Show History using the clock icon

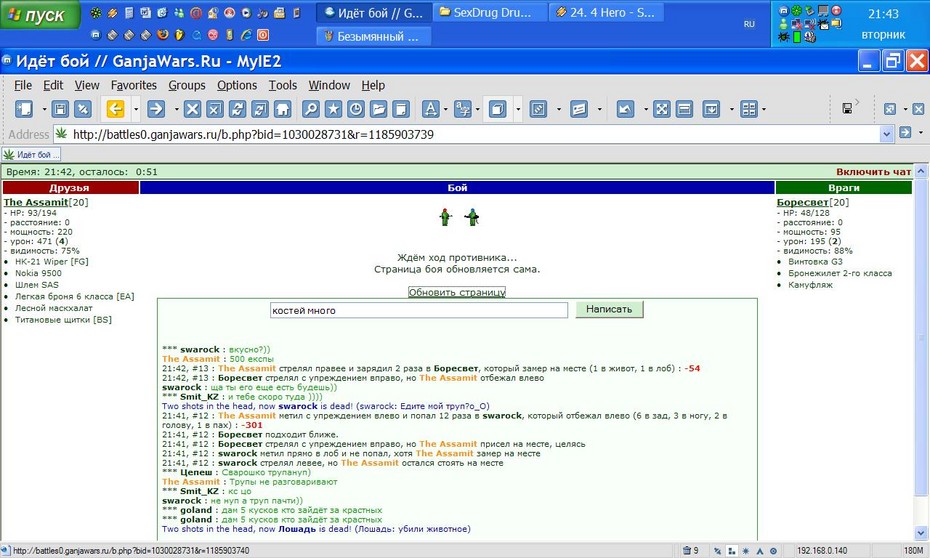coord(356,109)
